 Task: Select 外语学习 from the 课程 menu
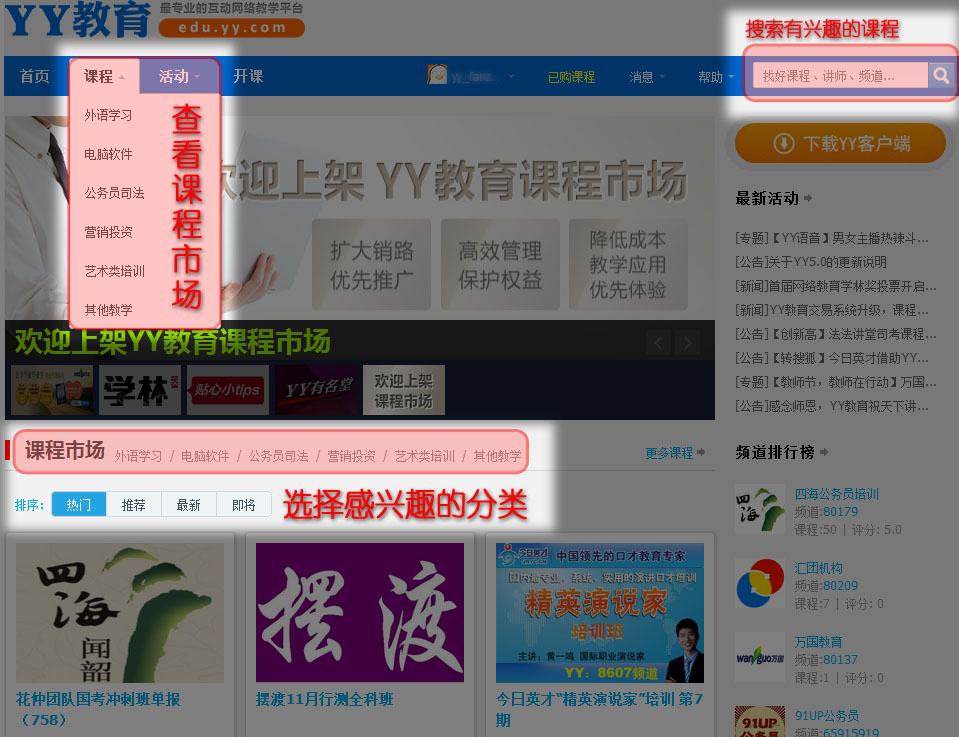pyautogui.click(x=108, y=115)
